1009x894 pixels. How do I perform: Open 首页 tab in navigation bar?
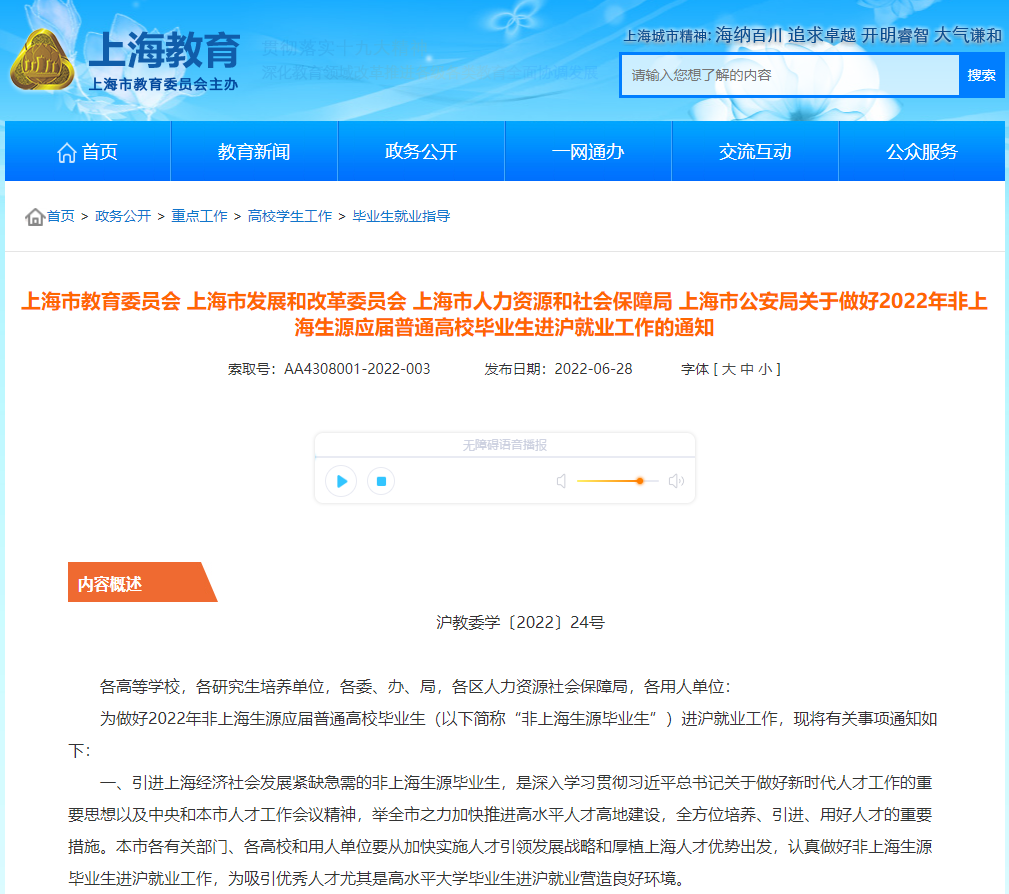(x=87, y=152)
